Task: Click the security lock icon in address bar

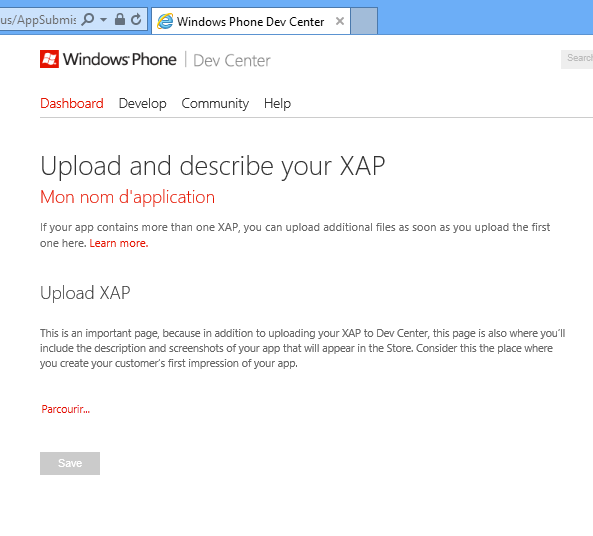Action: coord(120,19)
